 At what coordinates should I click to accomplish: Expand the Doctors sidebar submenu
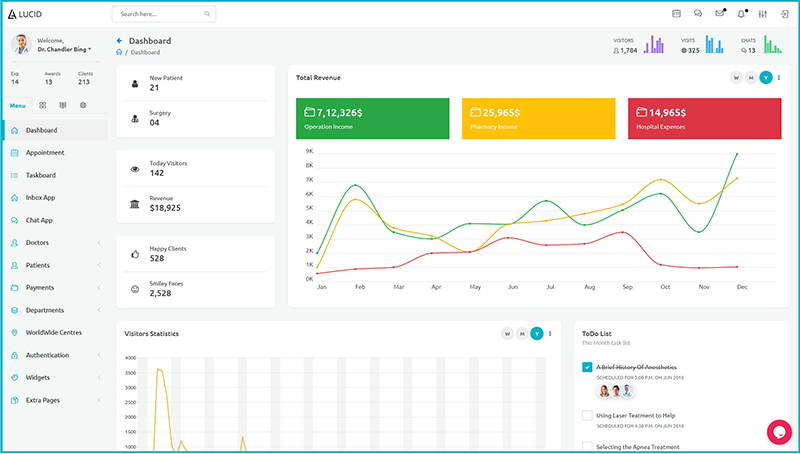point(99,243)
